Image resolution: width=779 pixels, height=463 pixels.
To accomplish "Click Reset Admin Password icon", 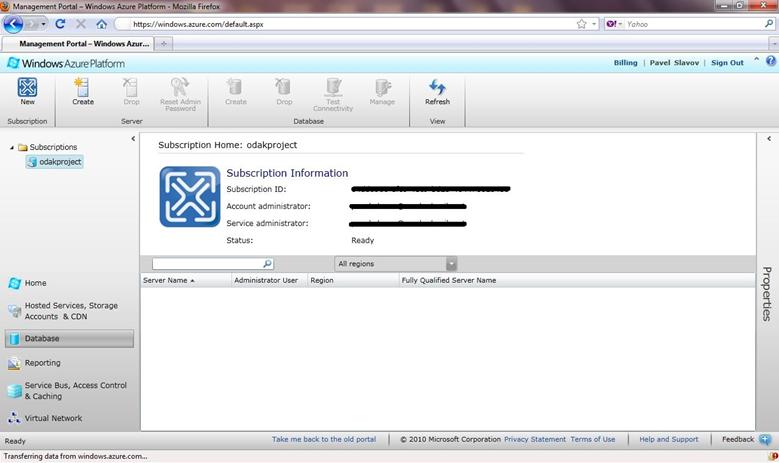I will click(x=180, y=87).
